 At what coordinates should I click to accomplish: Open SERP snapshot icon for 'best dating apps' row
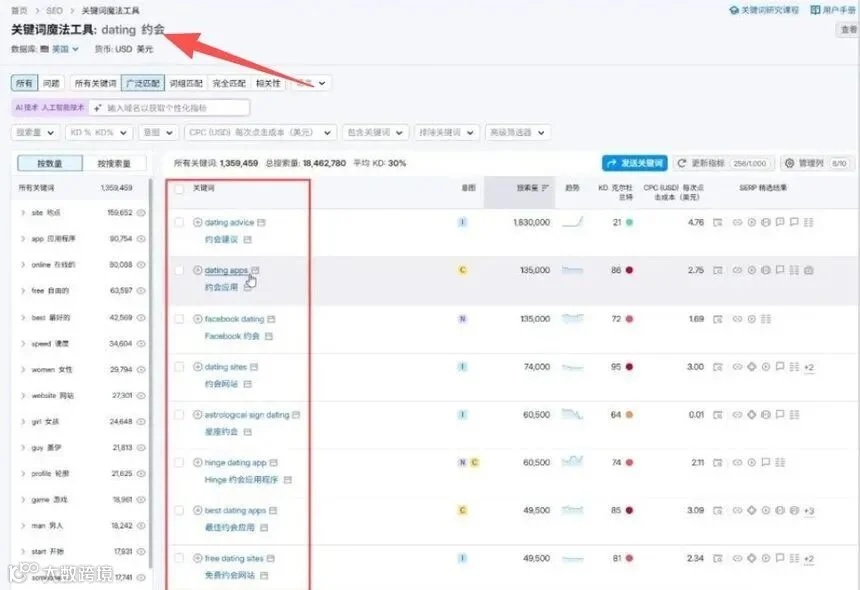717,510
